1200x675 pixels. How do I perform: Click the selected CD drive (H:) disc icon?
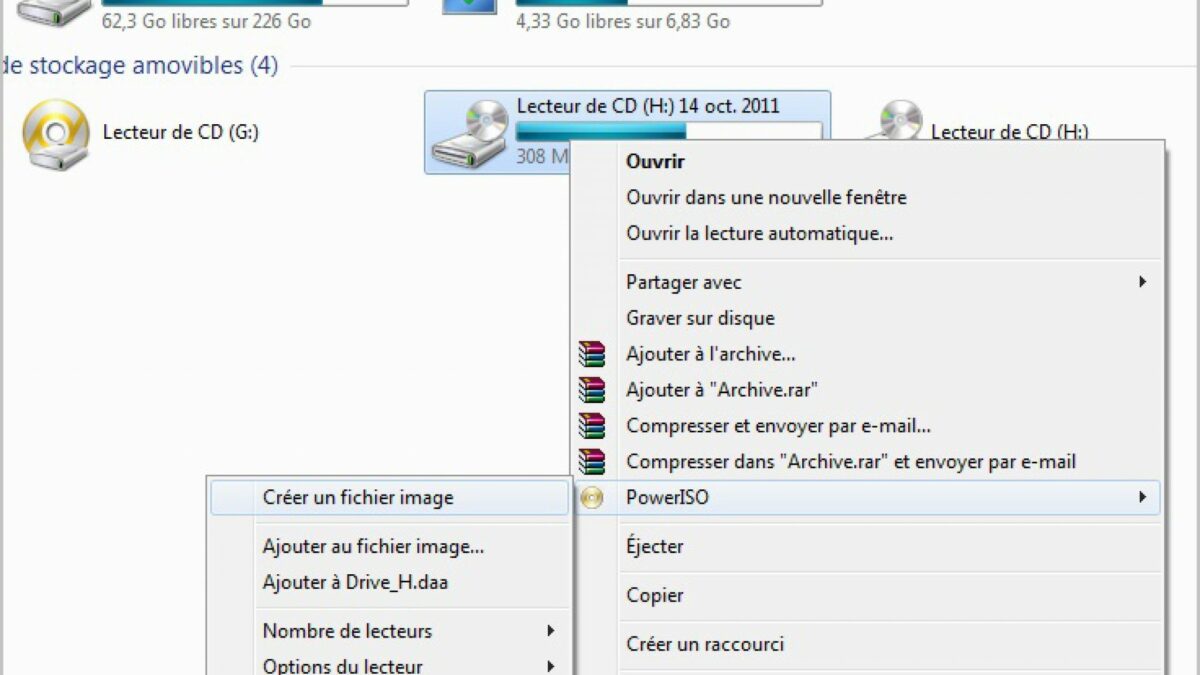(470, 134)
